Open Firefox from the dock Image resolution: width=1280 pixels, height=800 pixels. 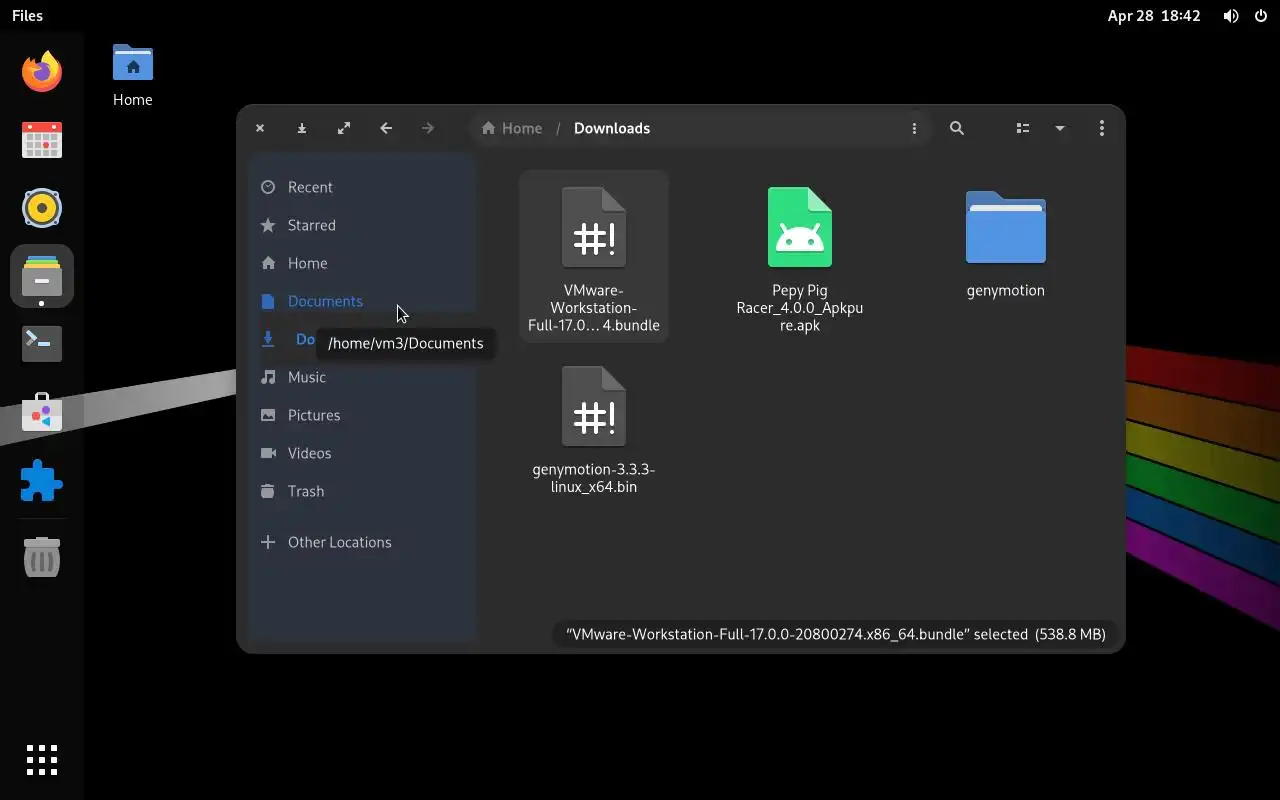pyautogui.click(x=42, y=72)
